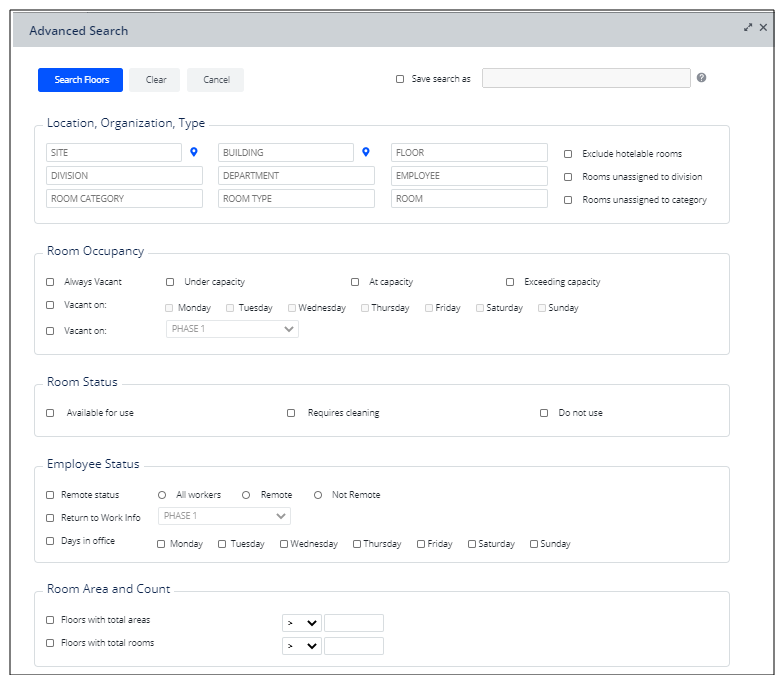Enable Remote status checkbox
Screen dimensions: 775x675
(x=50, y=495)
